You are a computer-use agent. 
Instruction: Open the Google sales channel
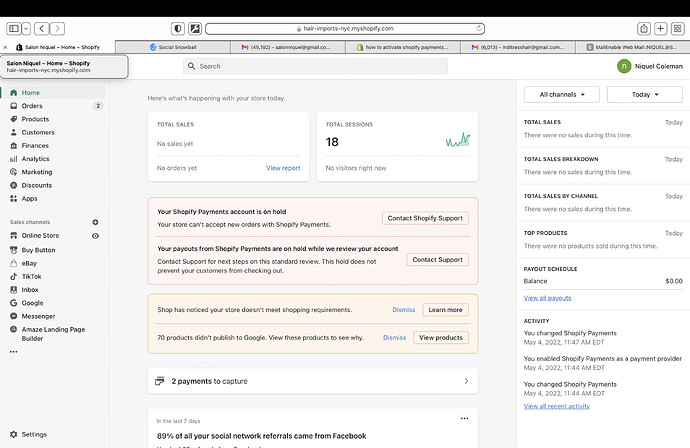tap(32, 303)
